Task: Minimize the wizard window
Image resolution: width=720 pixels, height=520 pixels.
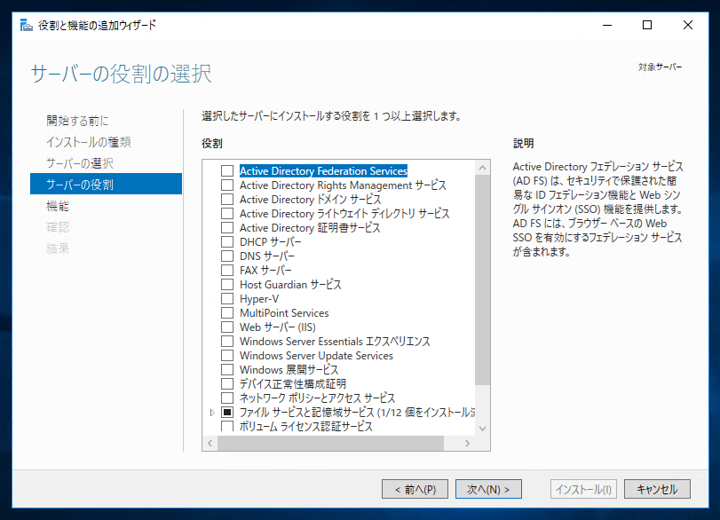Action: 608,25
